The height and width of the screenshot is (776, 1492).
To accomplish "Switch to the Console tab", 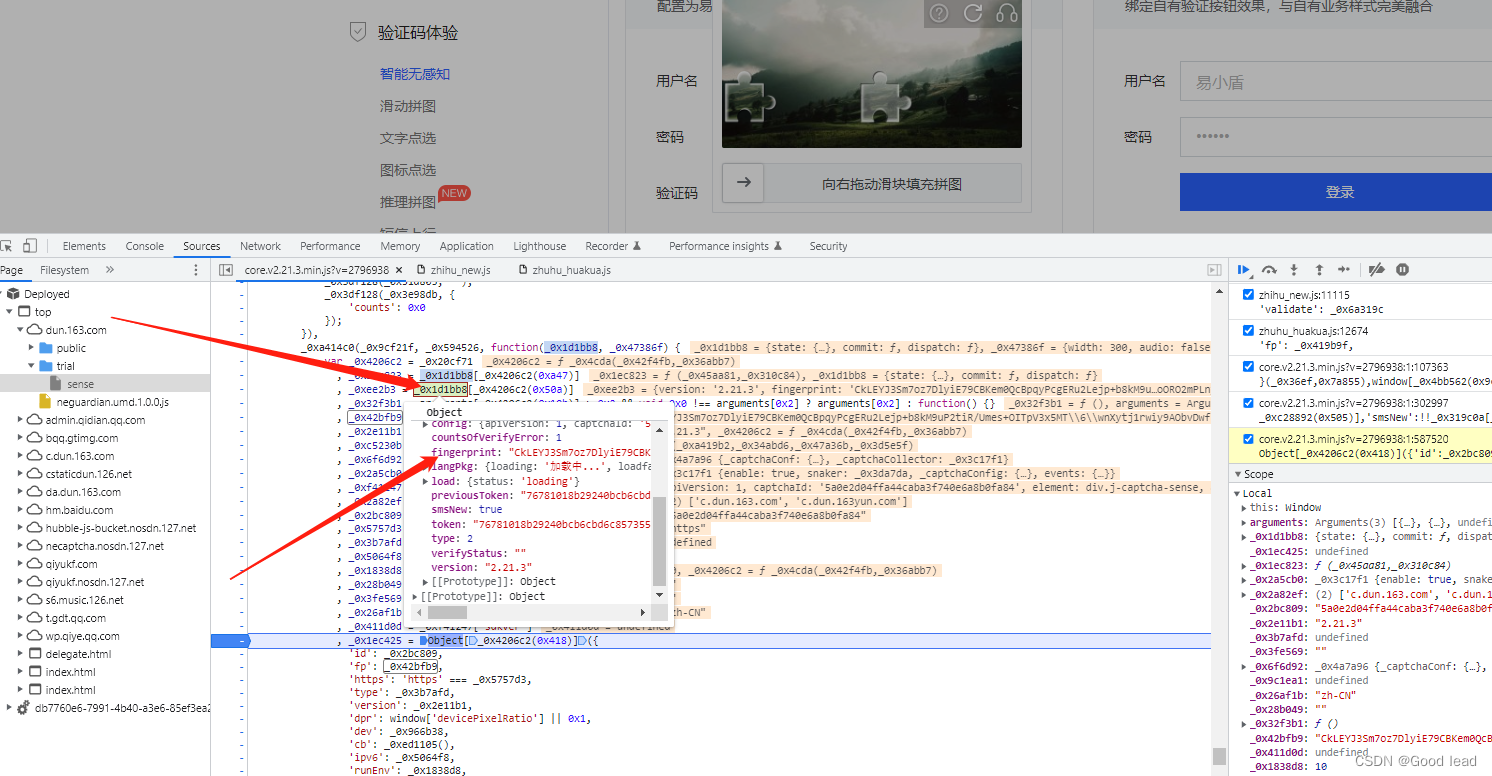I will pyautogui.click(x=144, y=246).
